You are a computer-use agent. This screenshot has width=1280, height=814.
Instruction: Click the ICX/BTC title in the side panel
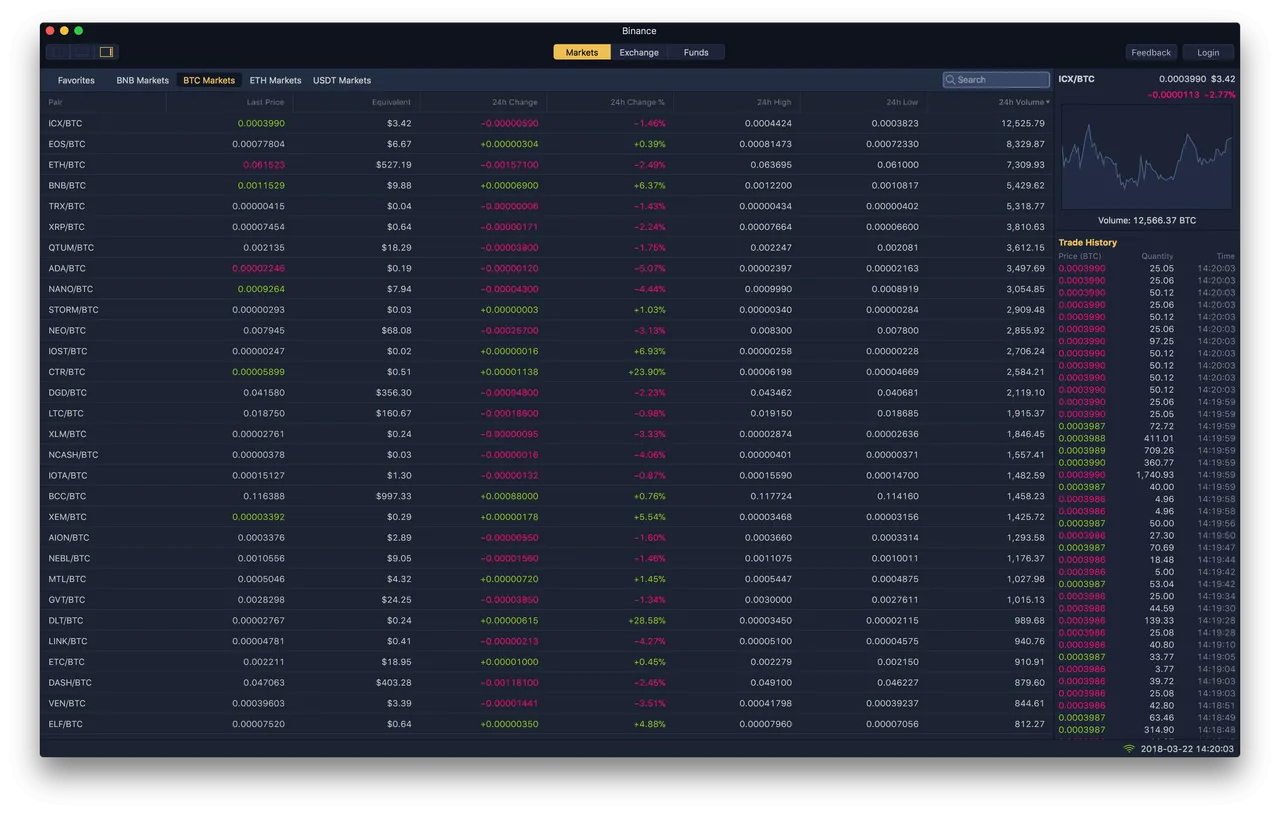(x=1076, y=79)
